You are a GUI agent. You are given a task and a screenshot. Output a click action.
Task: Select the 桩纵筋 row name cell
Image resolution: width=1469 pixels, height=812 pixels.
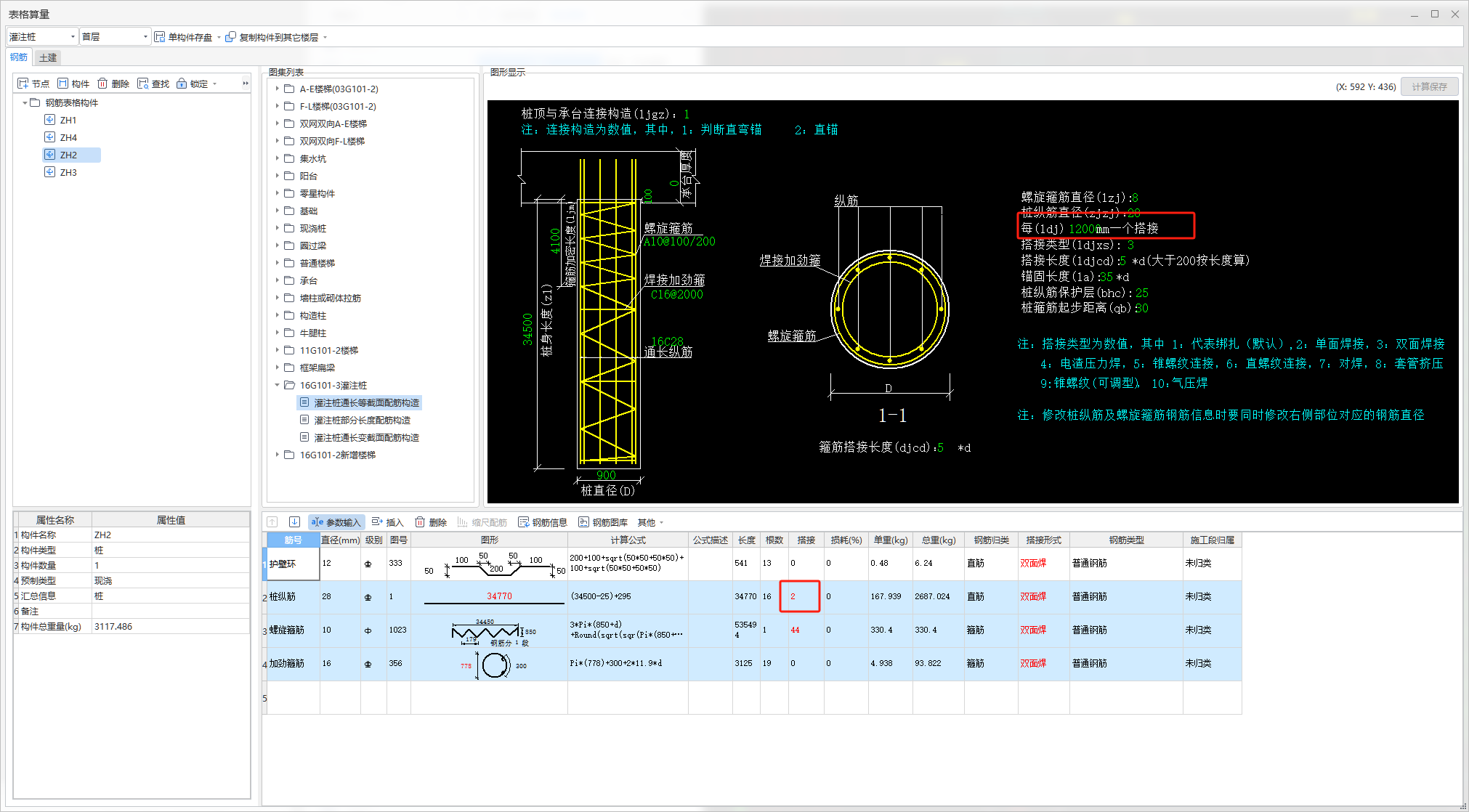(294, 597)
